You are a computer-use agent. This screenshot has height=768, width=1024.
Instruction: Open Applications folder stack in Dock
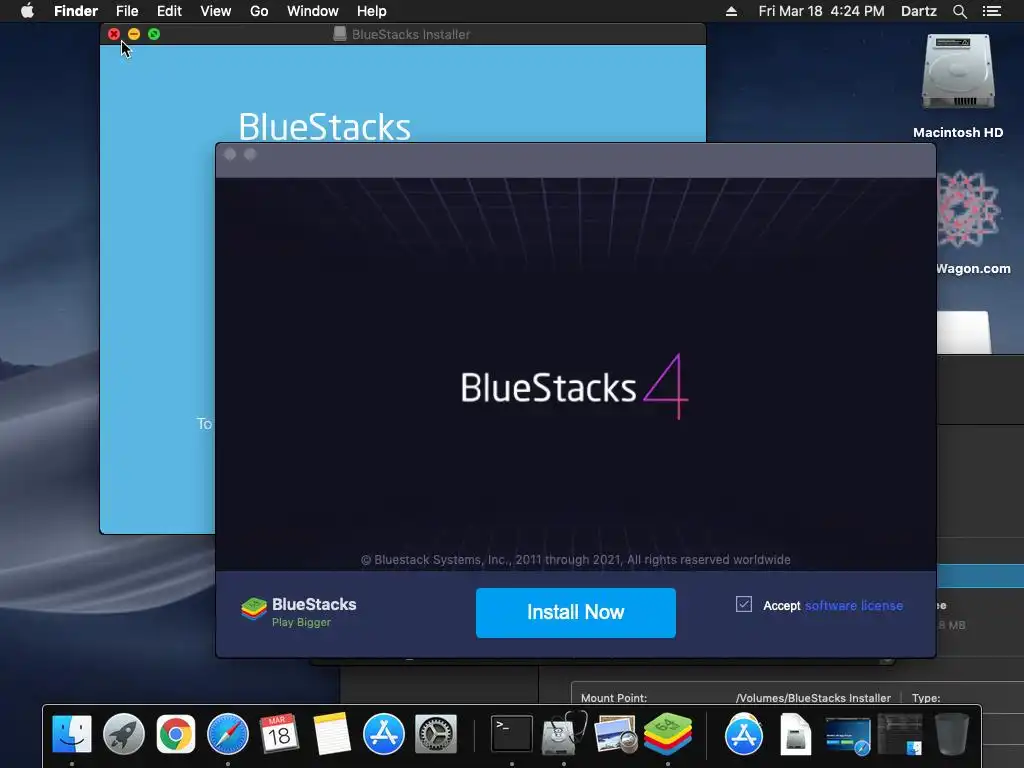[x=744, y=734]
